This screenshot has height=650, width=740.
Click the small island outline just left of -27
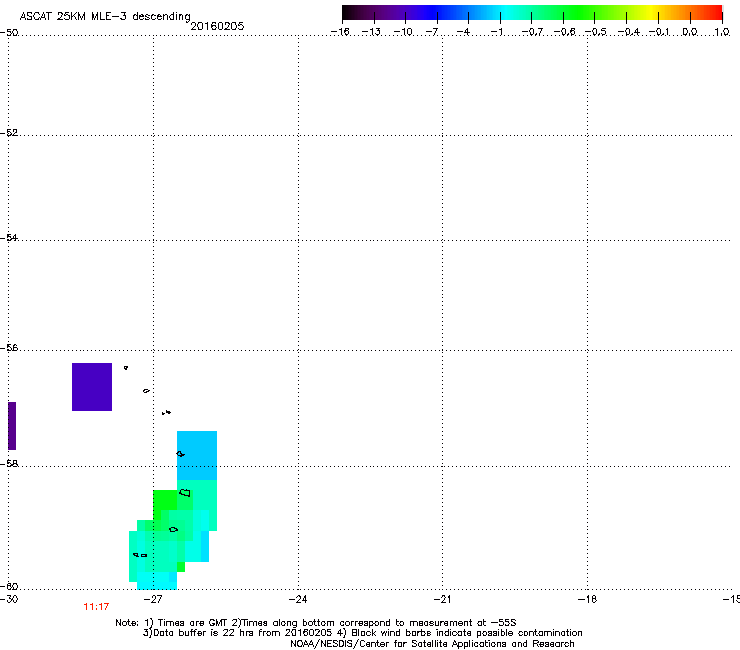pyautogui.click(x=146, y=391)
